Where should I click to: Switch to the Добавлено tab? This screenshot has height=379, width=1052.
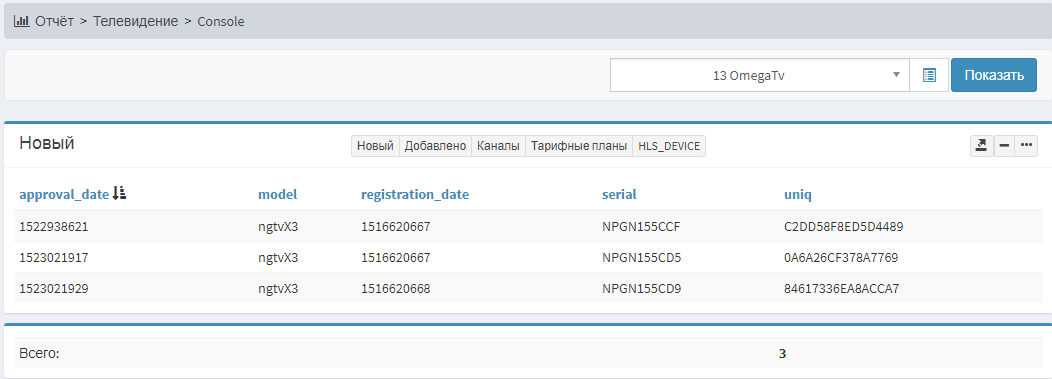[x=435, y=146]
